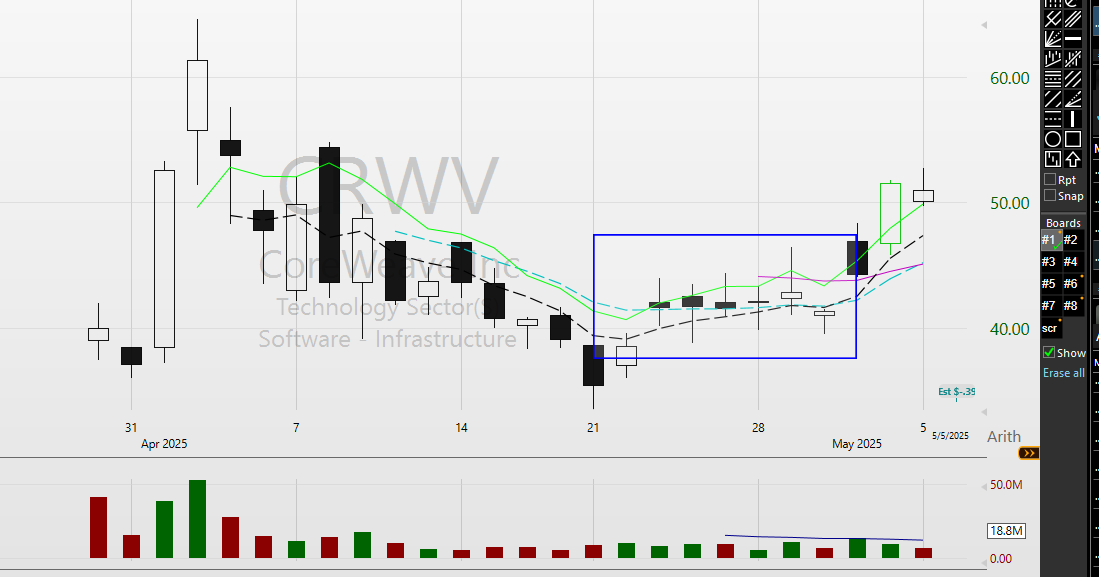Click the 18.8M volume value label
The height and width of the screenshot is (577, 1099).
(1006, 531)
